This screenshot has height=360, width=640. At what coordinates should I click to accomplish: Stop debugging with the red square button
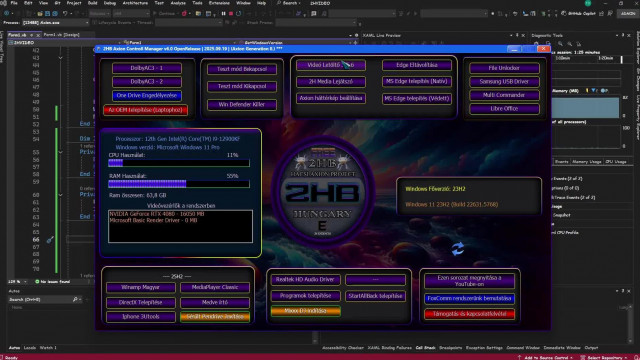point(231,13)
